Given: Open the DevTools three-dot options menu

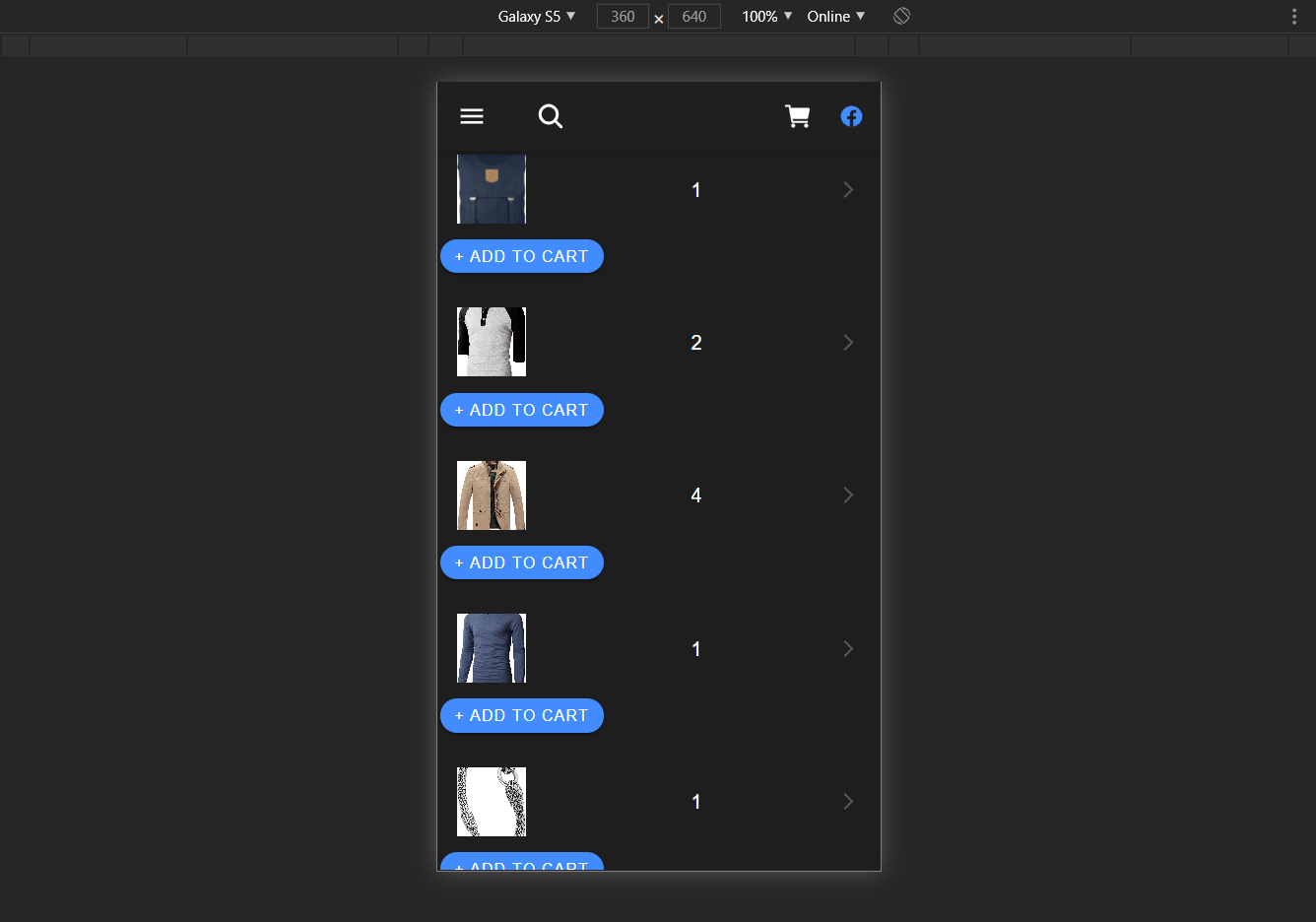Looking at the screenshot, I should tap(1293, 16).
